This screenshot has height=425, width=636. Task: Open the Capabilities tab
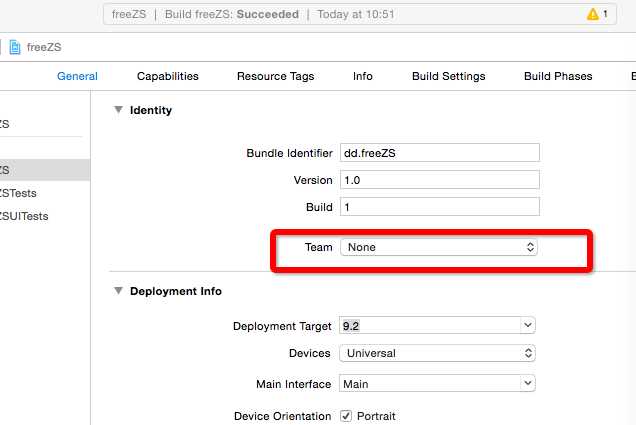168,76
